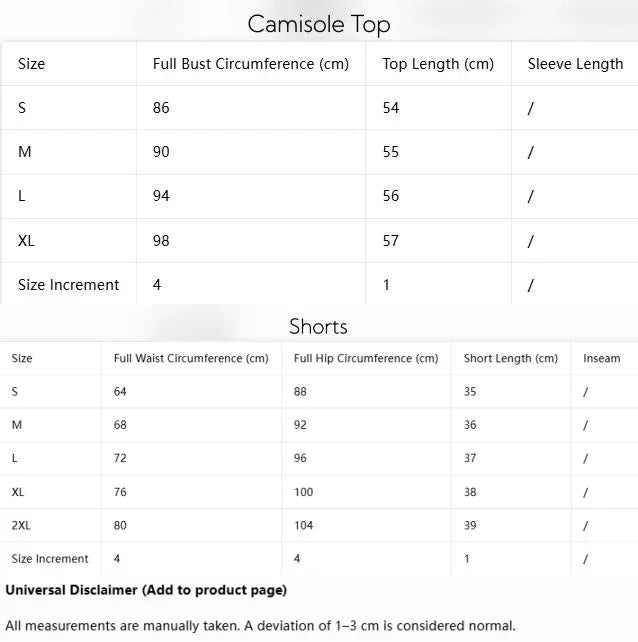The image size is (638, 642).
Task: Click the Camisole Top table title
Action: click(x=319, y=24)
